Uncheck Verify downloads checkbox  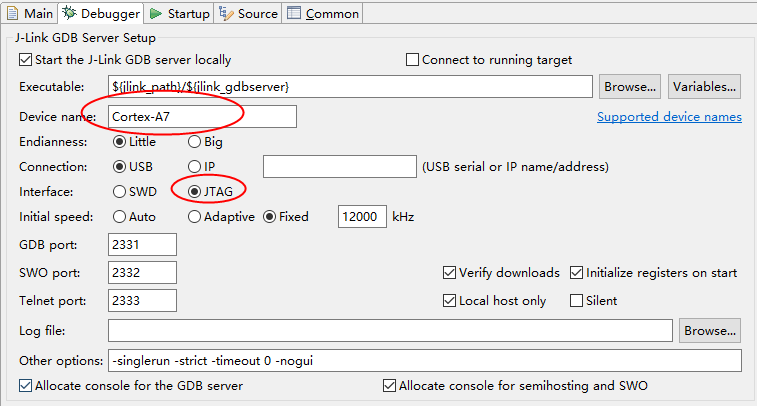449,272
